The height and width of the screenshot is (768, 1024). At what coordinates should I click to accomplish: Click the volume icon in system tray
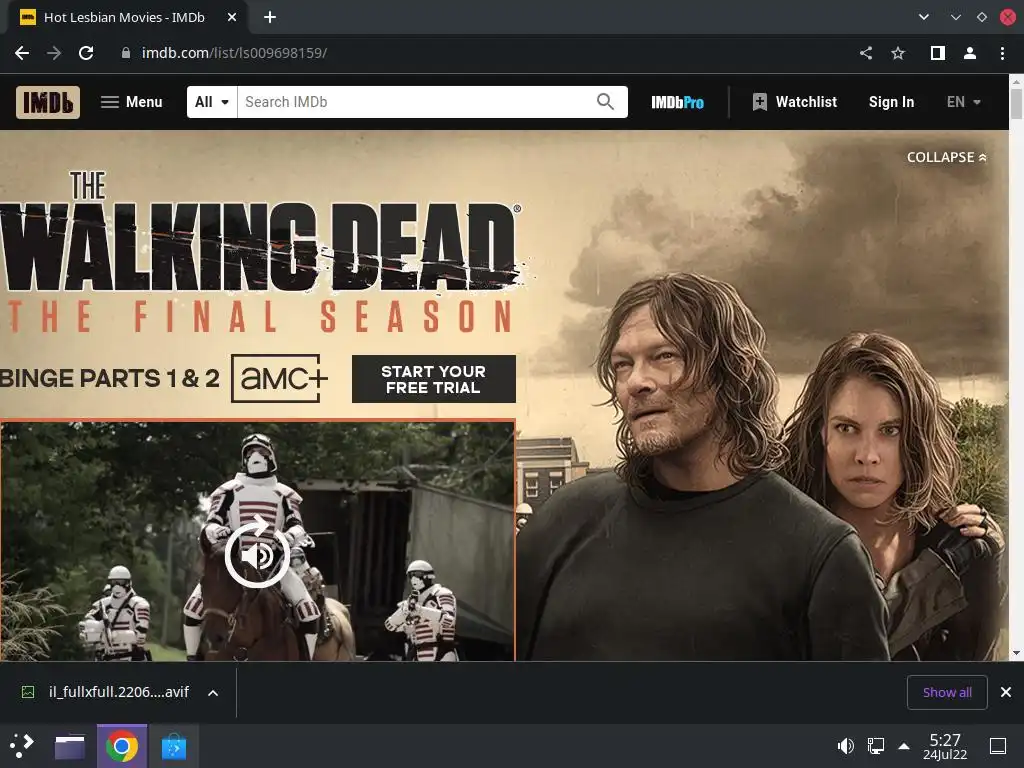click(845, 746)
